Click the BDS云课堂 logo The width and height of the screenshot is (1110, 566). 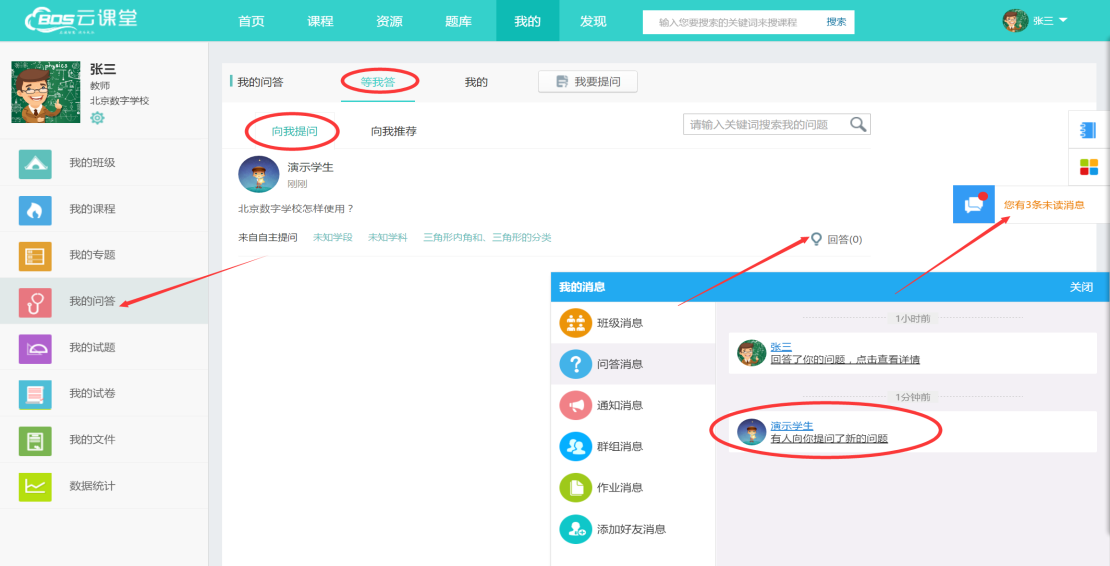tap(81, 21)
